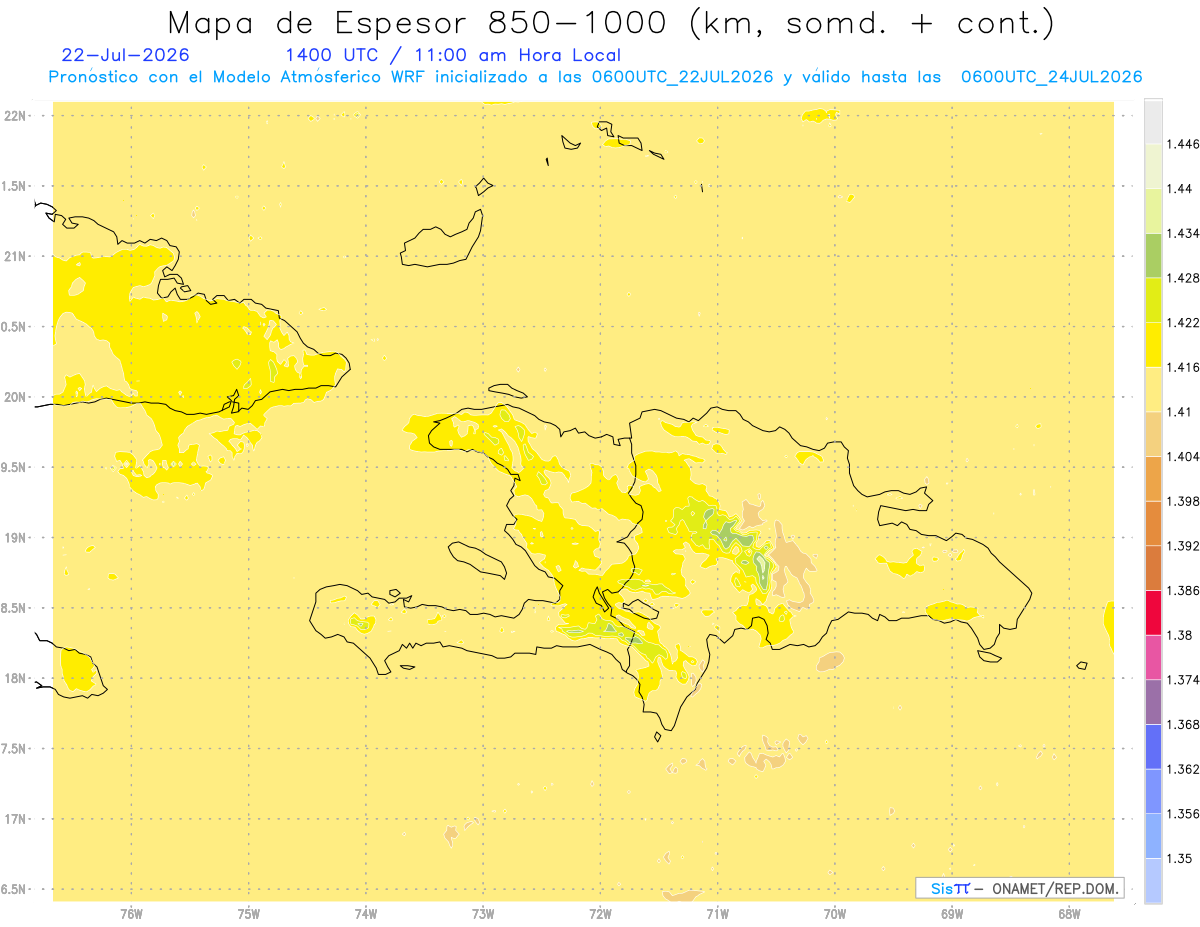Click the legend value 1.374
The image size is (1200, 927).
pos(1182,680)
